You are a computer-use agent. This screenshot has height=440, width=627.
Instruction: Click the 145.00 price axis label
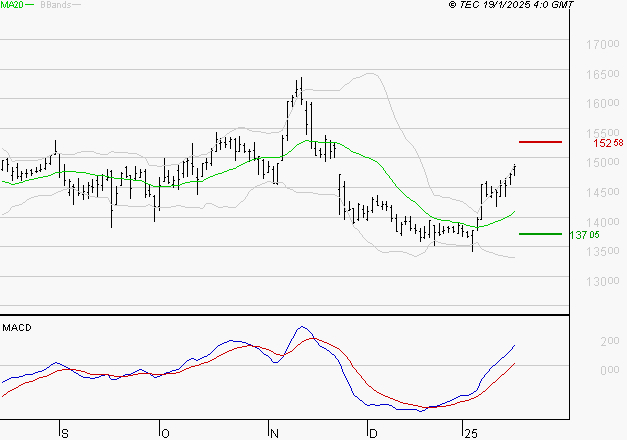pyautogui.click(x=603, y=192)
